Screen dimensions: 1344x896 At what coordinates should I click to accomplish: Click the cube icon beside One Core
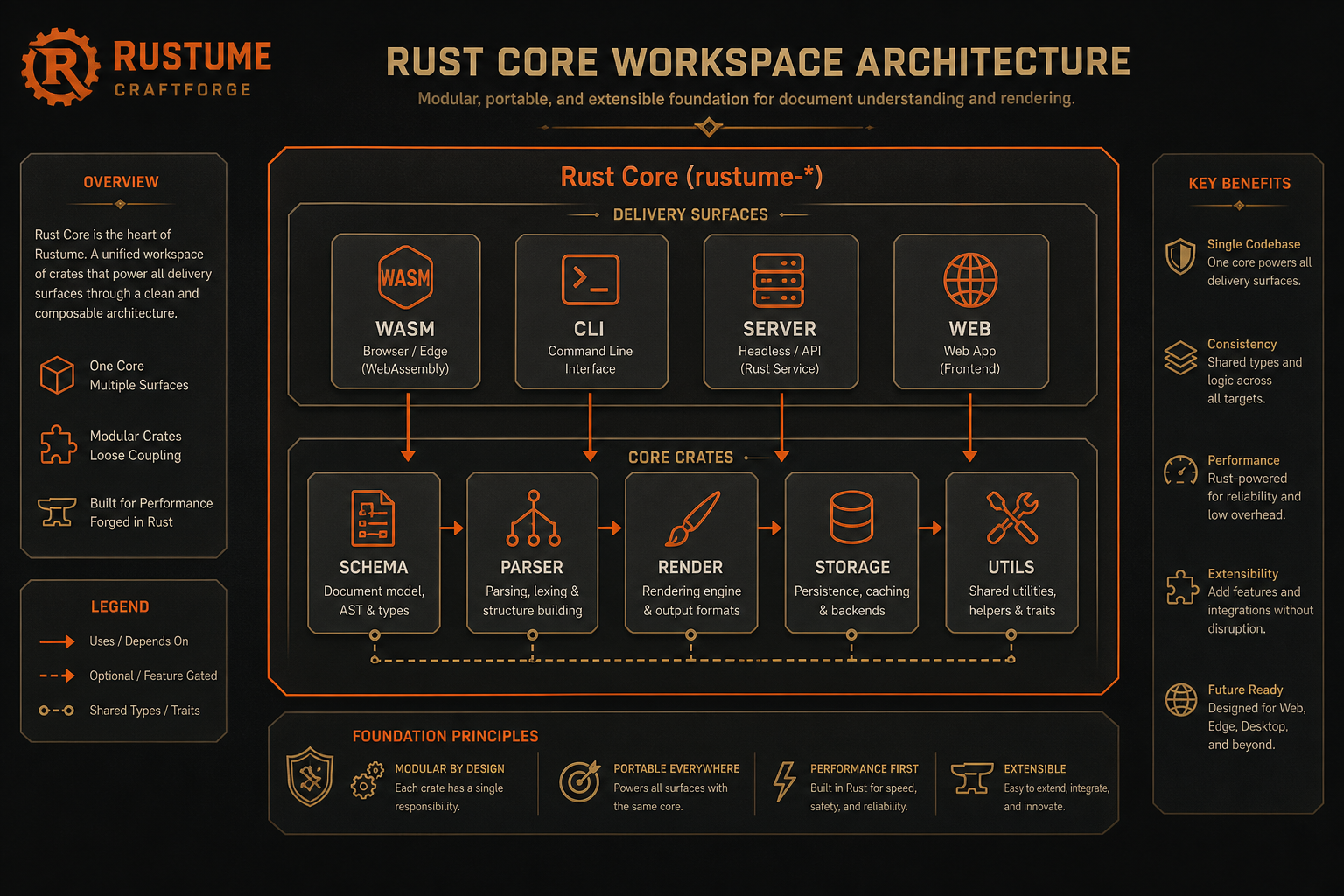pos(58,375)
